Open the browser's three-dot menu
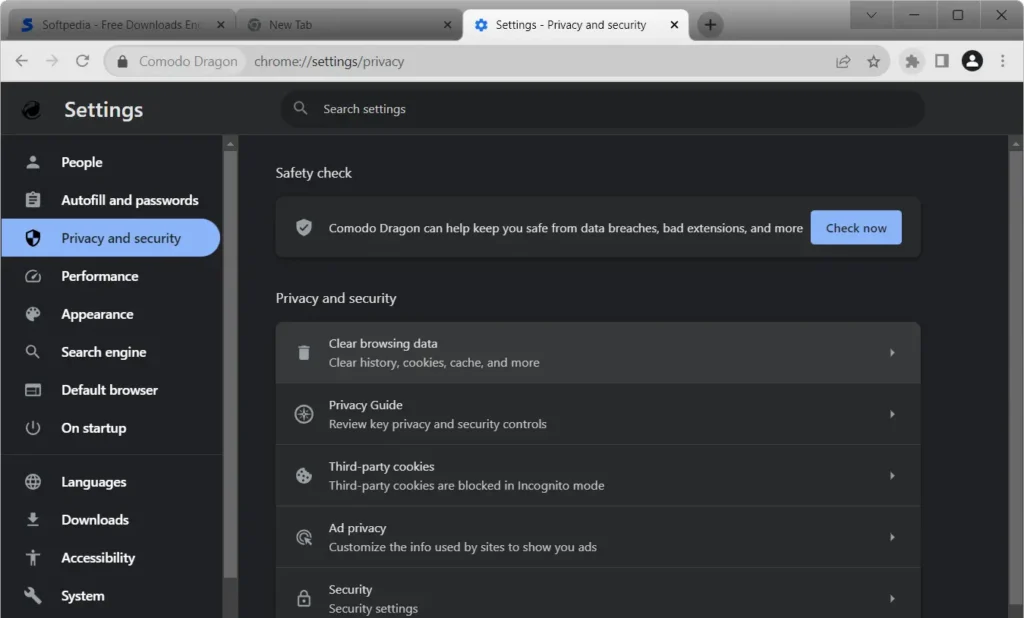1024x618 pixels. click(1003, 61)
